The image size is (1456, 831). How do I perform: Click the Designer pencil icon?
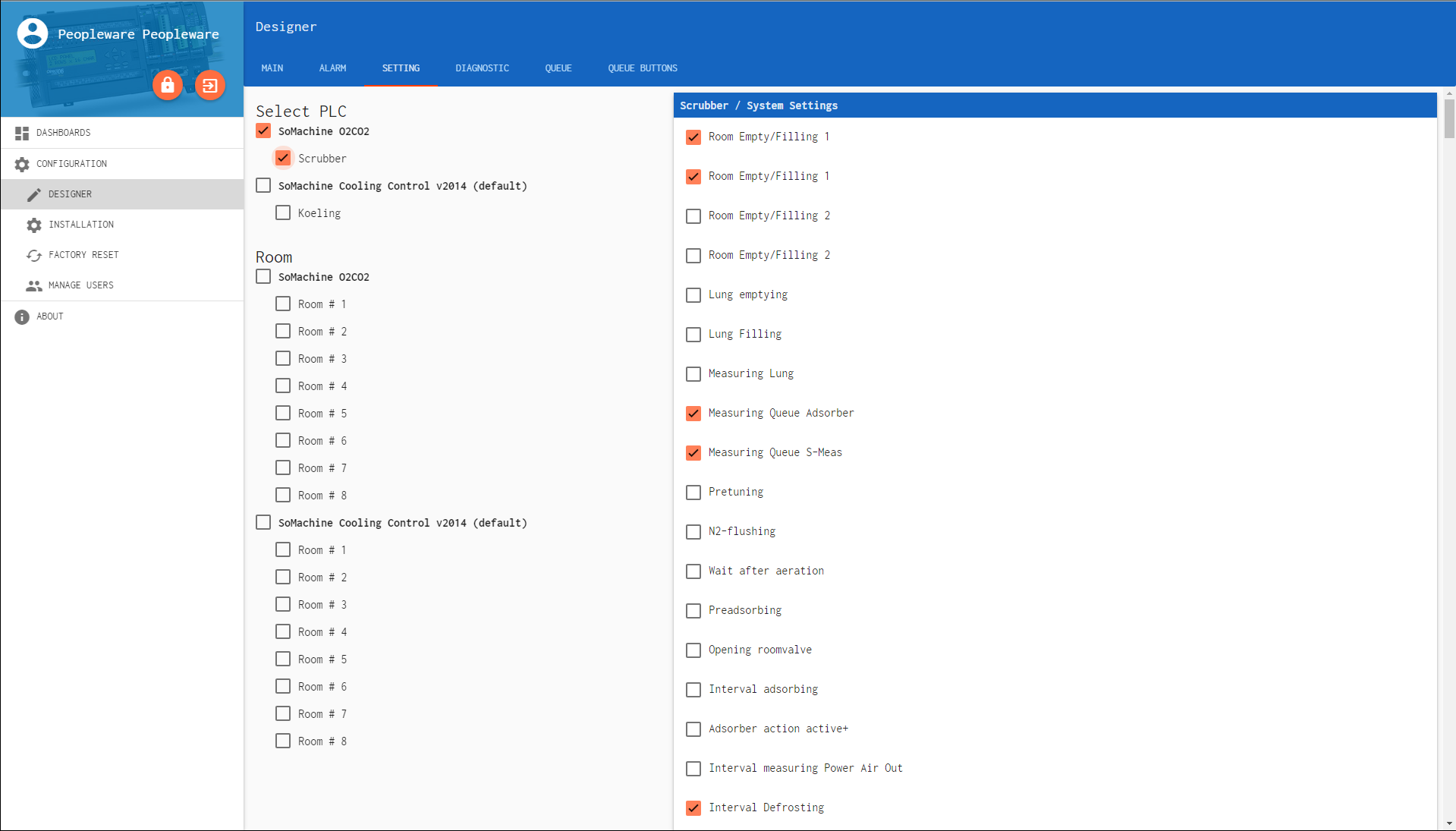point(34,195)
